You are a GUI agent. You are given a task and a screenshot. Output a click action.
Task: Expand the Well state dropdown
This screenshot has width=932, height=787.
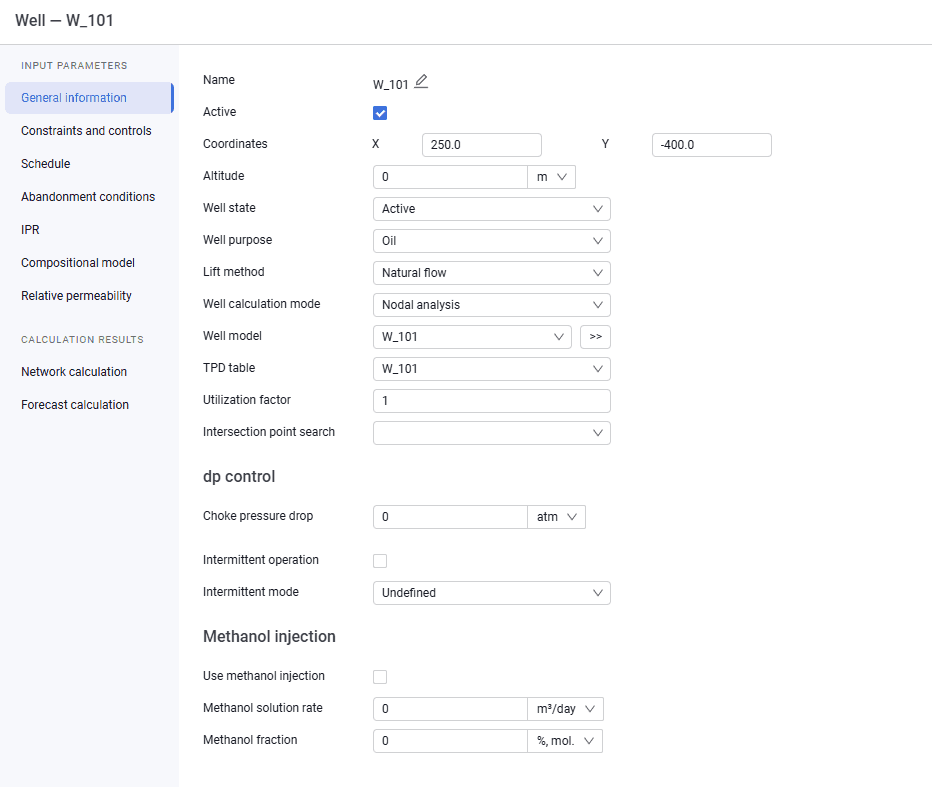[492, 209]
